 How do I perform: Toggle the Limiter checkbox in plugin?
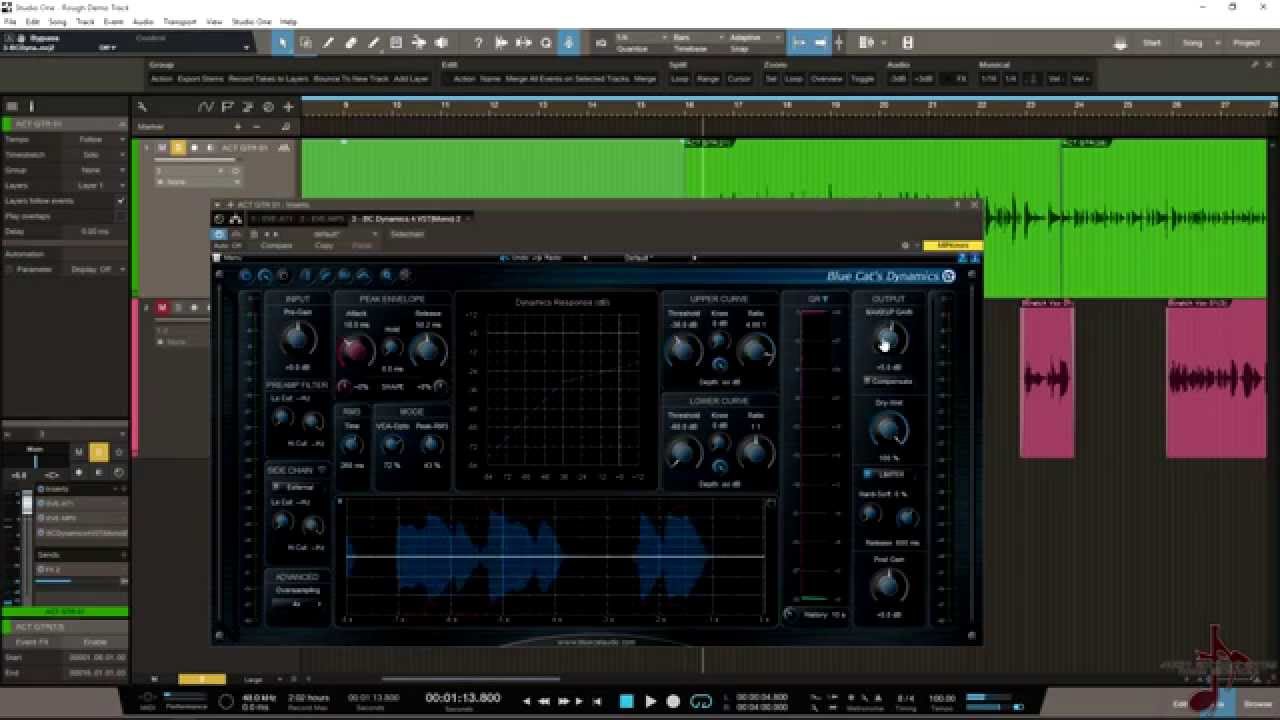868,474
